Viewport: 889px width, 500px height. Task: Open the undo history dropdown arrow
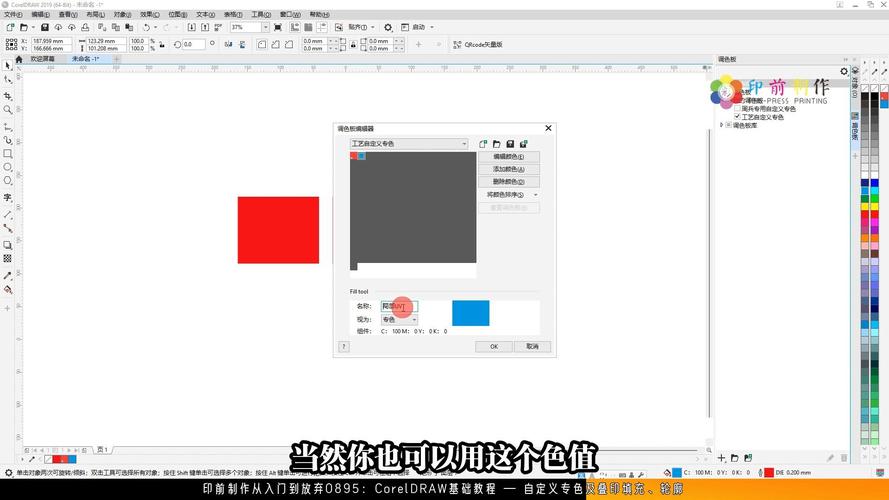pos(155,27)
